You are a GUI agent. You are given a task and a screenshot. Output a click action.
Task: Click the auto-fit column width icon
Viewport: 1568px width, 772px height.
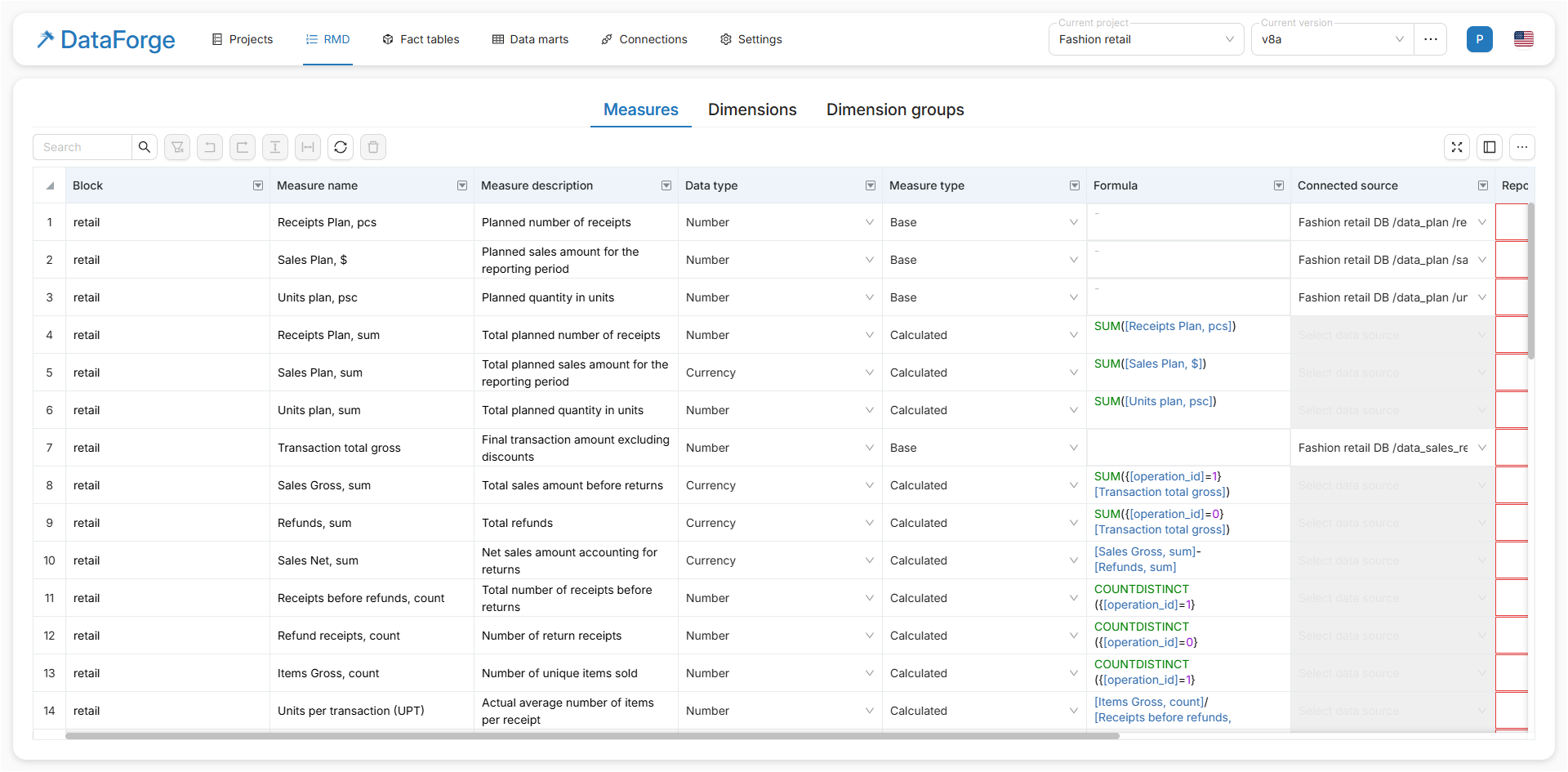[x=308, y=147]
